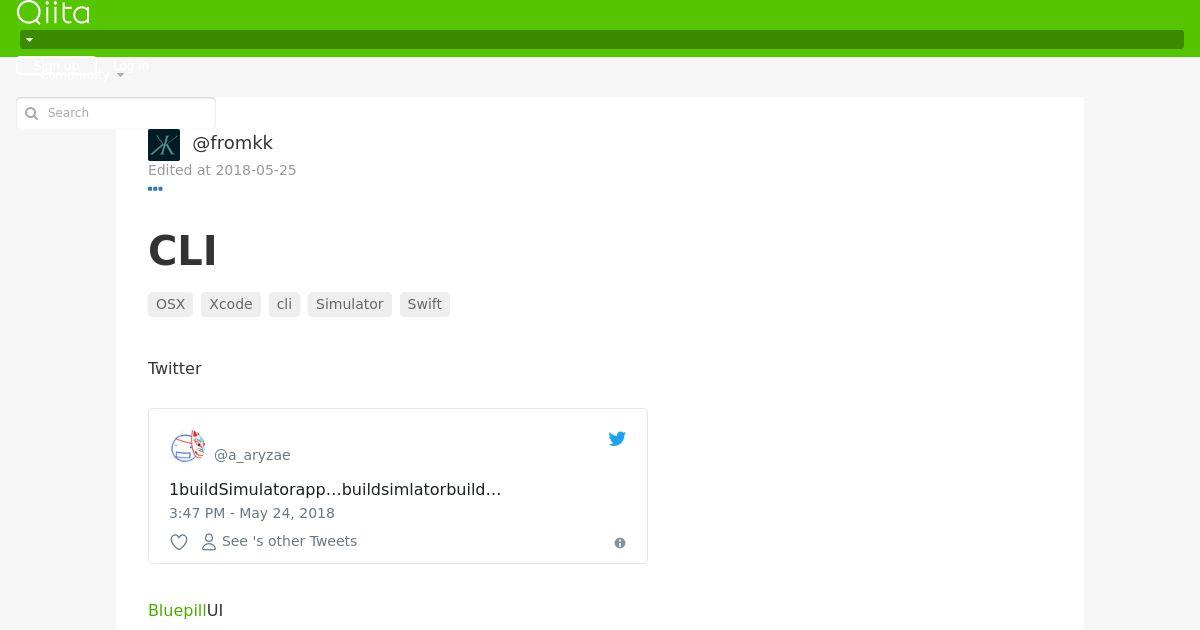
Task: Click See 's other Tweets link
Action: click(x=279, y=541)
